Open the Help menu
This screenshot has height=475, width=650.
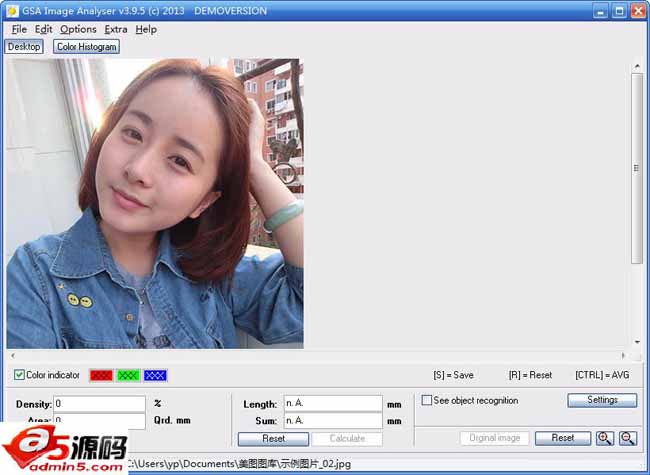tap(146, 29)
